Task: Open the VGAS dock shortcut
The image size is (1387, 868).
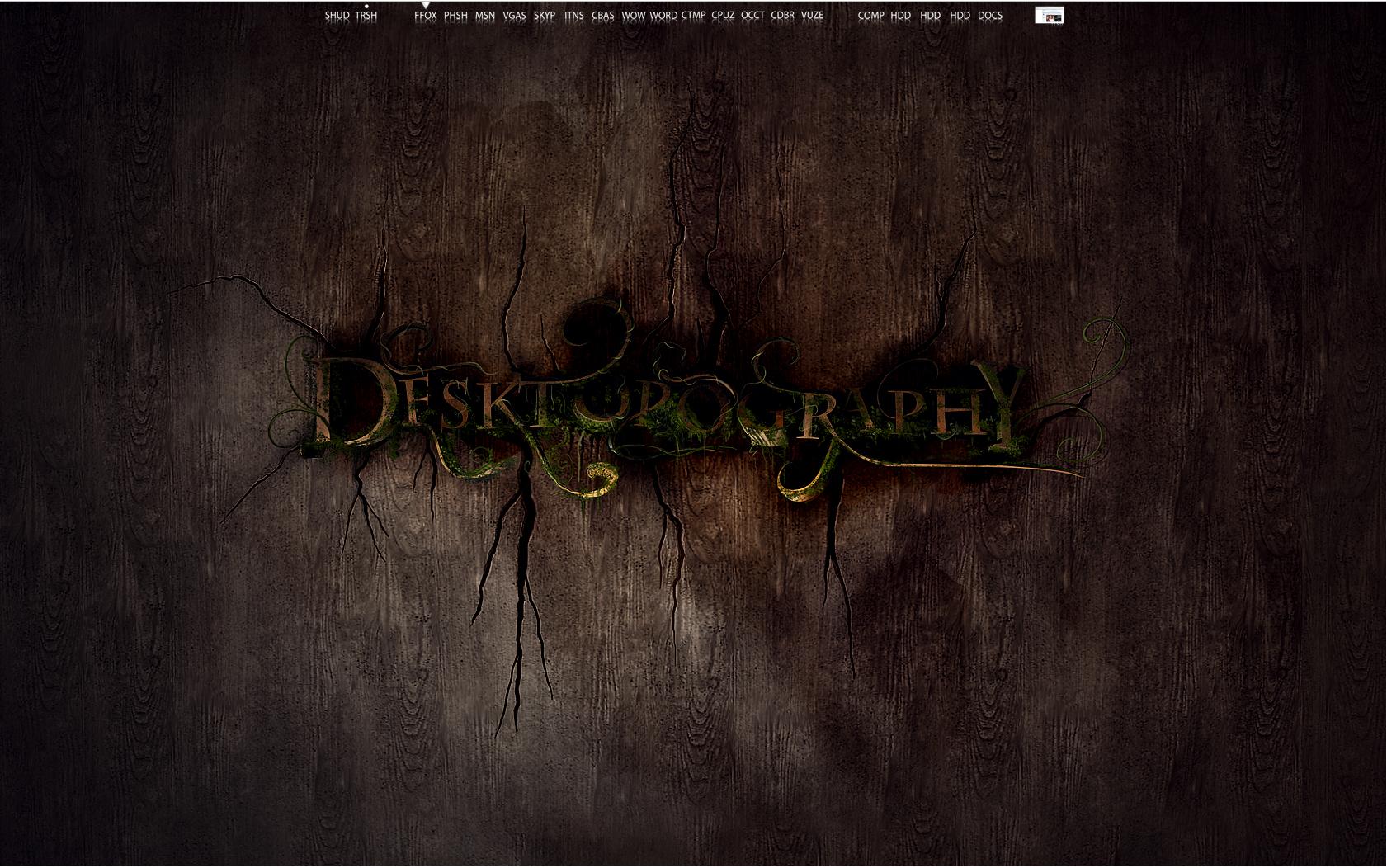Action: click(514, 16)
